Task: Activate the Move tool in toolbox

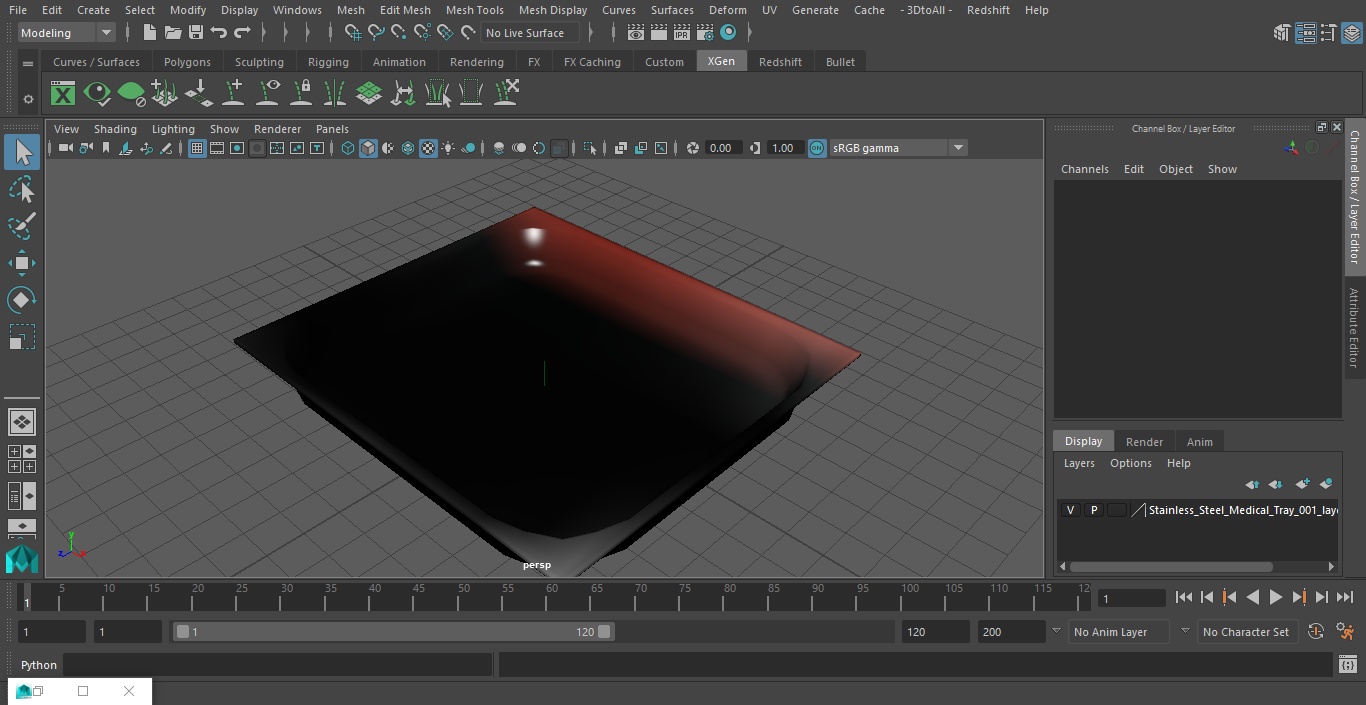Action: coord(22,263)
